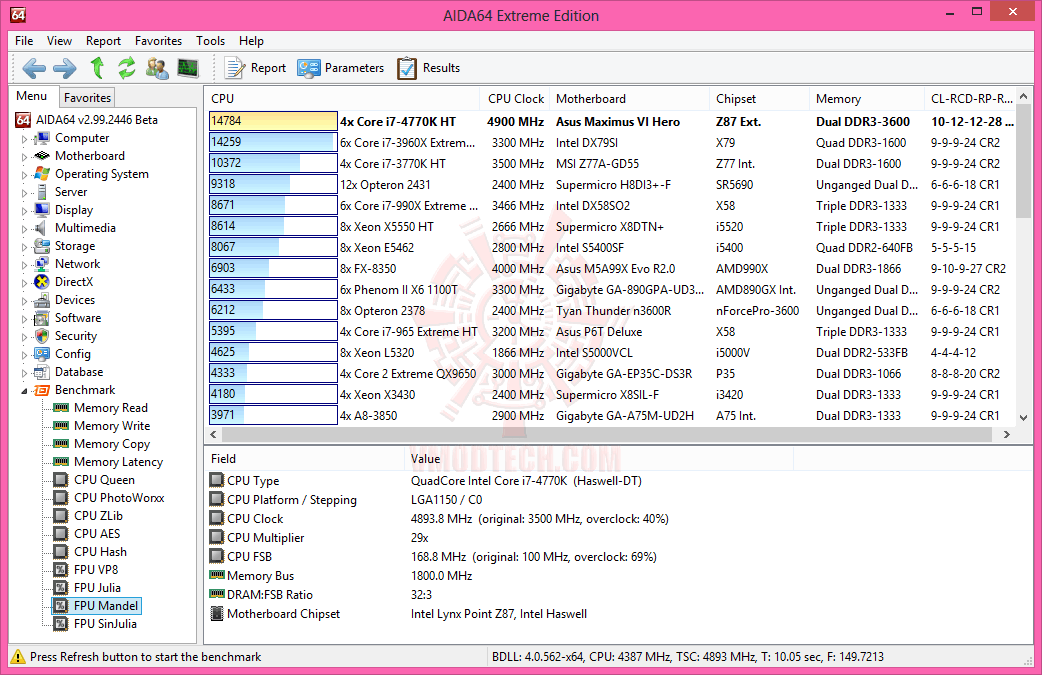Screen dimensions: 1042x675
Task: Open the Favorites menu in menu bar
Action: [x=158, y=41]
